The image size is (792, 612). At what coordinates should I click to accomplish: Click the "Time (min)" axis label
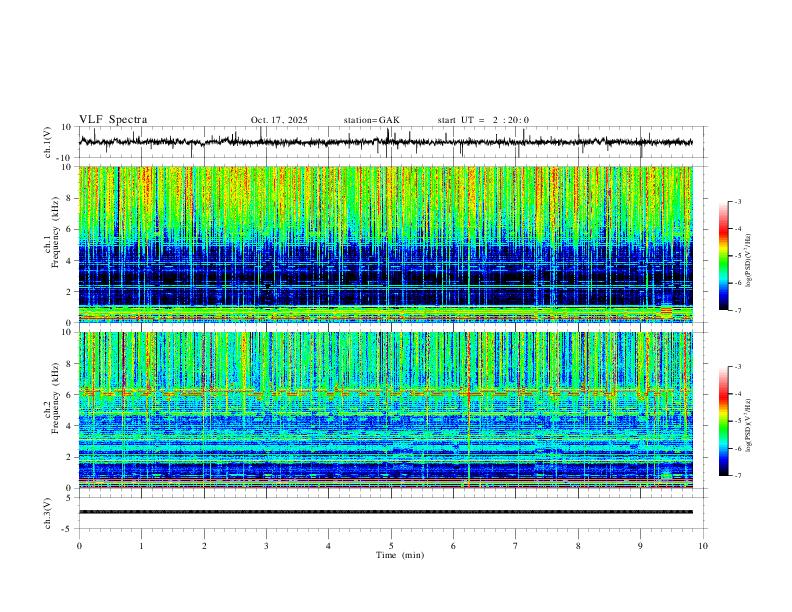click(400, 555)
